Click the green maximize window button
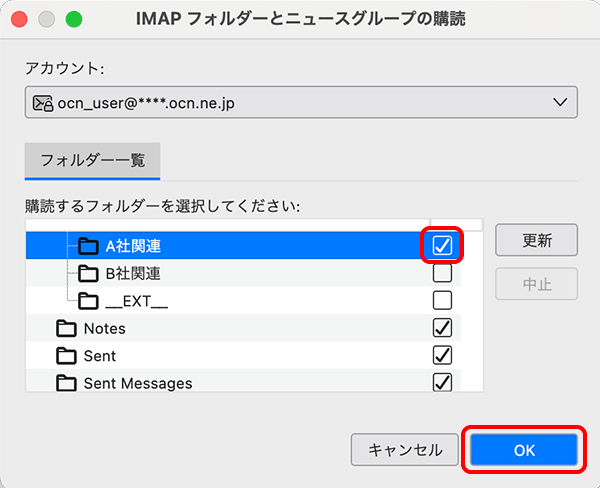The height and width of the screenshot is (488, 600). (73, 19)
